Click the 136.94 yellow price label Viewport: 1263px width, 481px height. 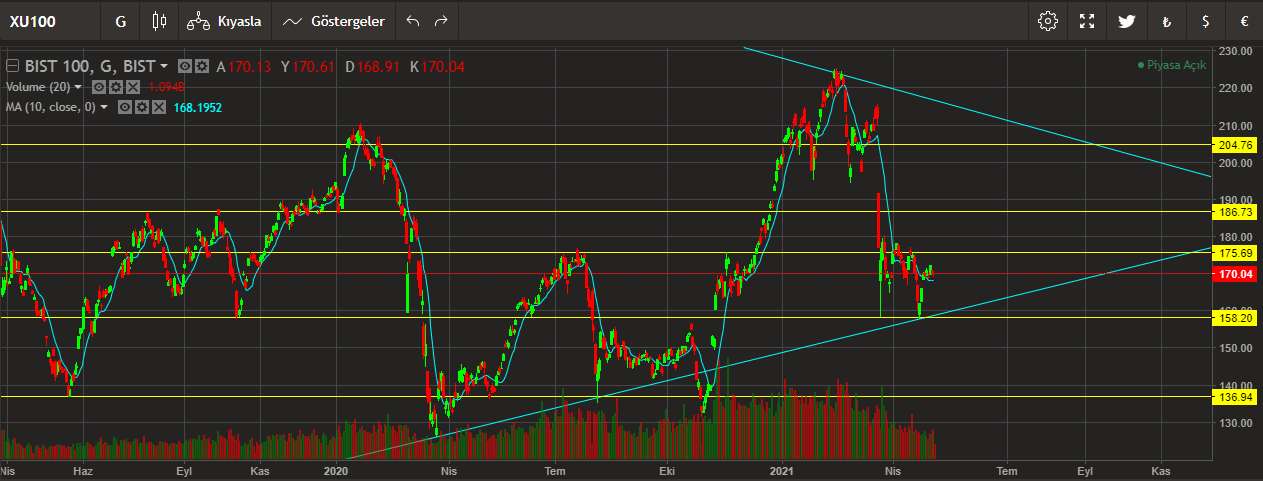point(1236,397)
